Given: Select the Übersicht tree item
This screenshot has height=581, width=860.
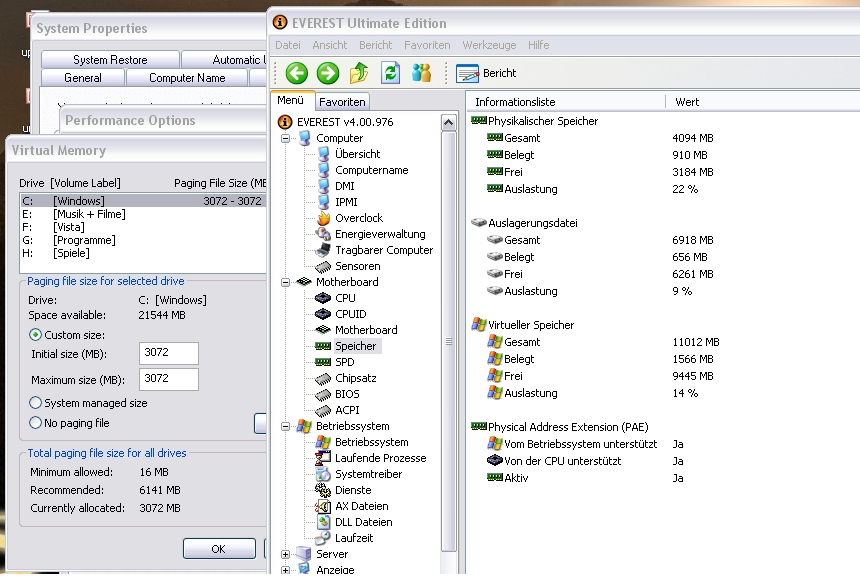Looking at the screenshot, I should (x=358, y=154).
